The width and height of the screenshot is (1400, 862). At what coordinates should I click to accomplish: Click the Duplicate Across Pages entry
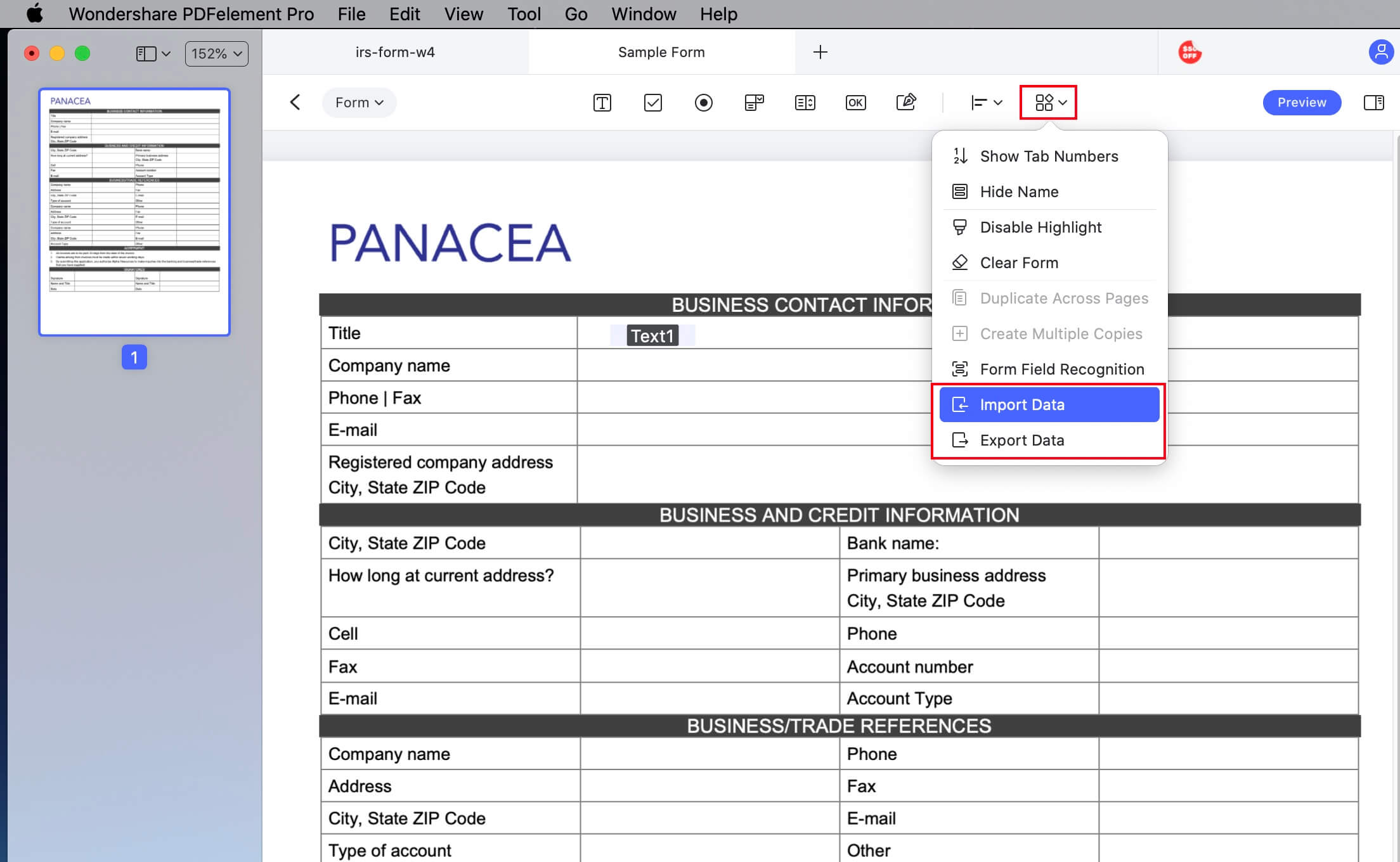click(1049, 298)
